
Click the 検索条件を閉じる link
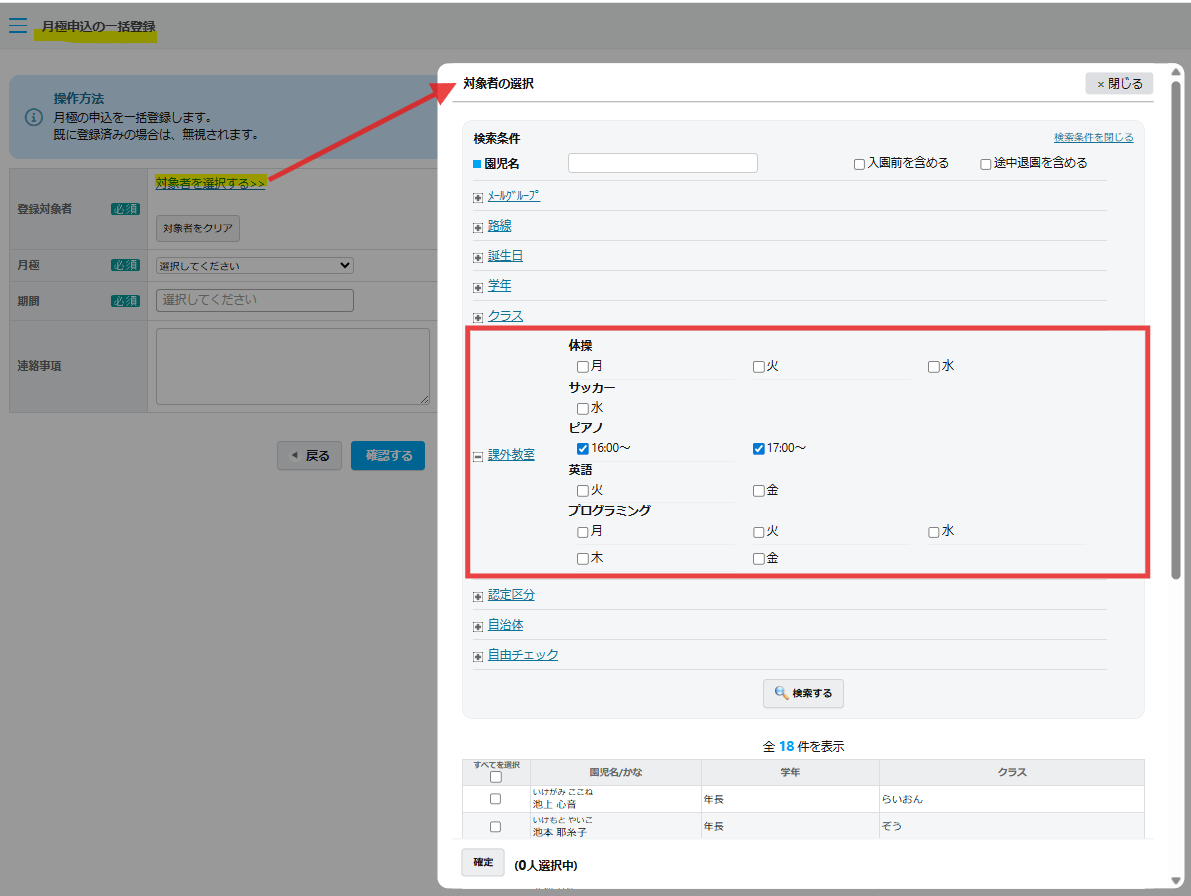[x=1093, y=138]
